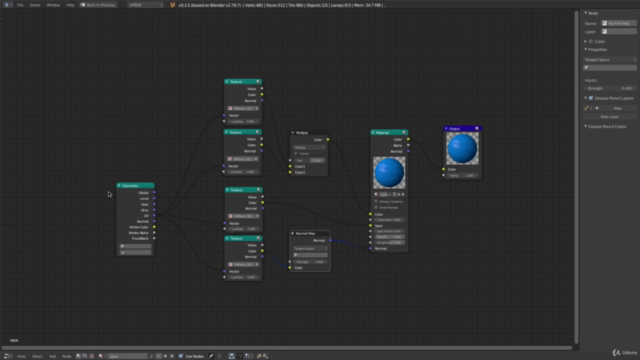Toggle the Grease Pencil Layers checkbox

click(x=591, y=98)
